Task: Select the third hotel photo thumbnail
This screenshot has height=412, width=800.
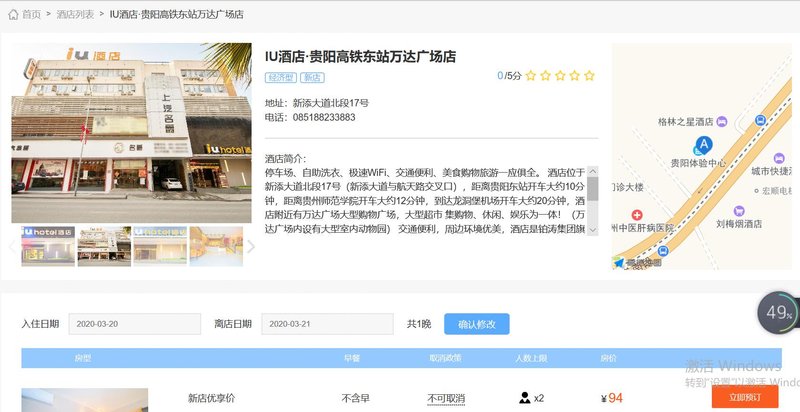Action: pos(160,246)
